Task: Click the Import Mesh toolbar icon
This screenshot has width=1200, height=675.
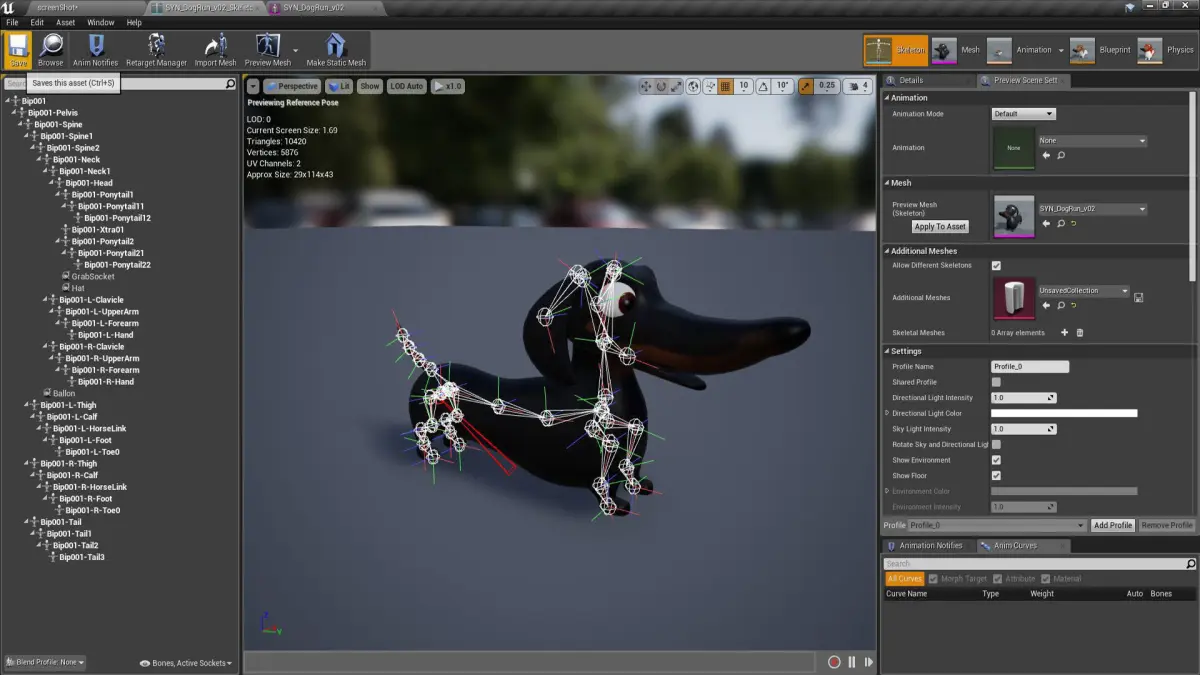Action: tap(215, 48)
